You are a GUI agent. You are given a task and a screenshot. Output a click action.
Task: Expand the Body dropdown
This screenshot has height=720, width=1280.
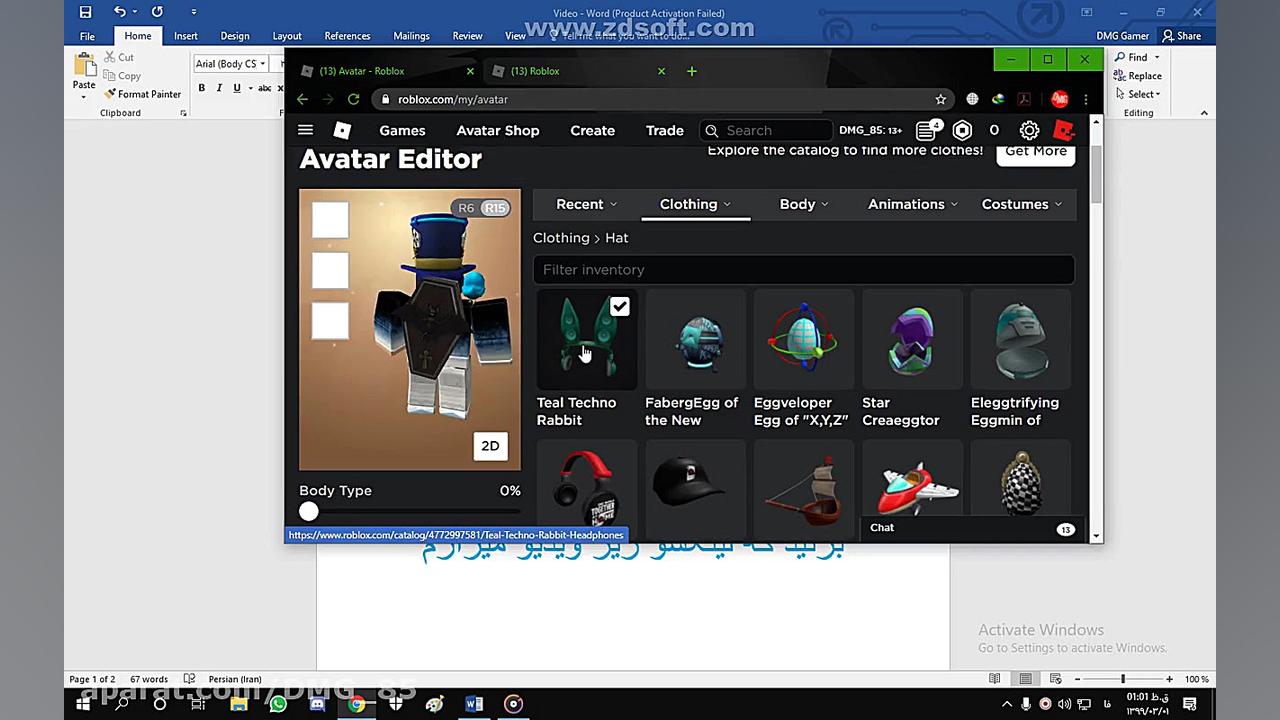point(804,204)
